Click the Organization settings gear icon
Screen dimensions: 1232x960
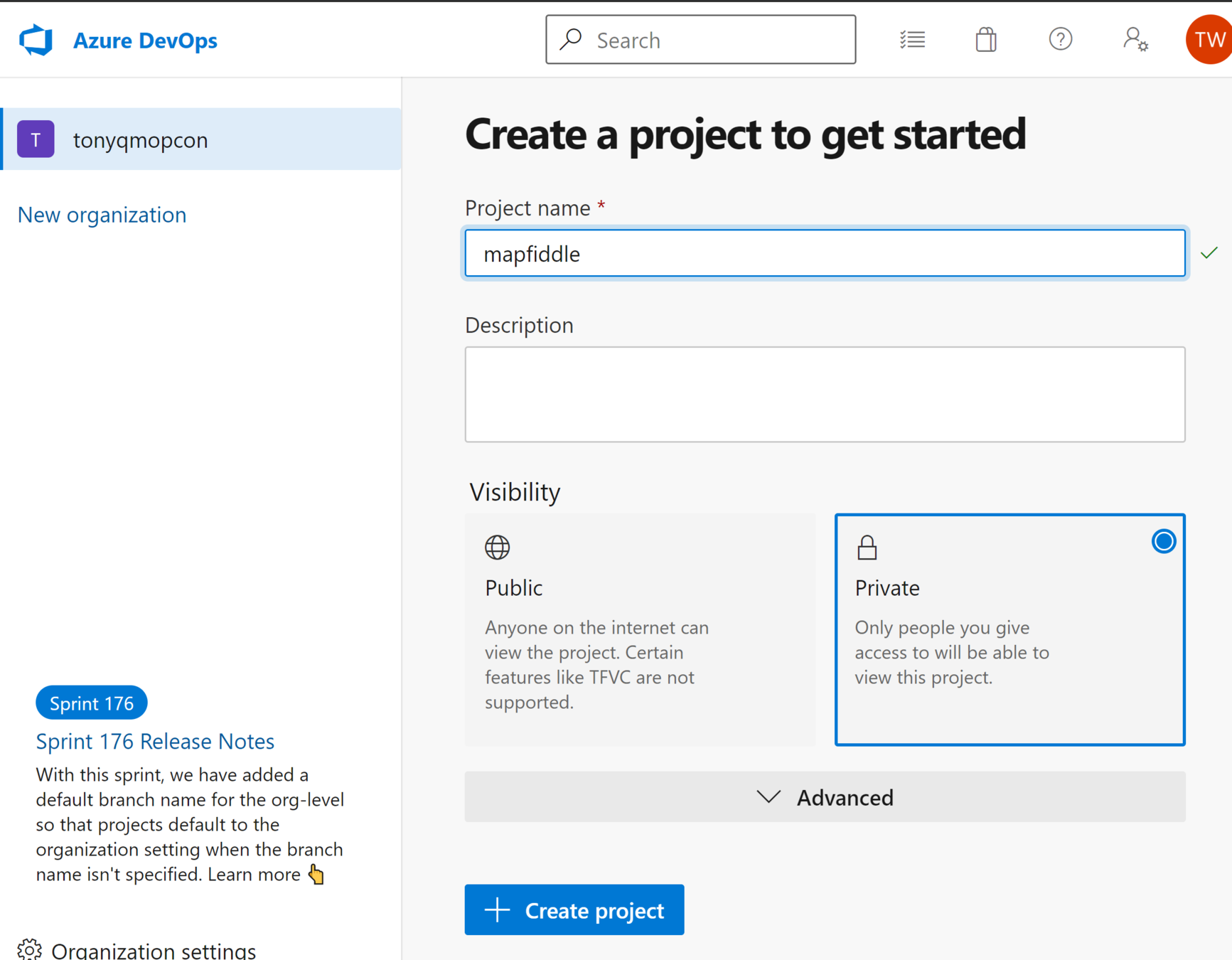29,950
